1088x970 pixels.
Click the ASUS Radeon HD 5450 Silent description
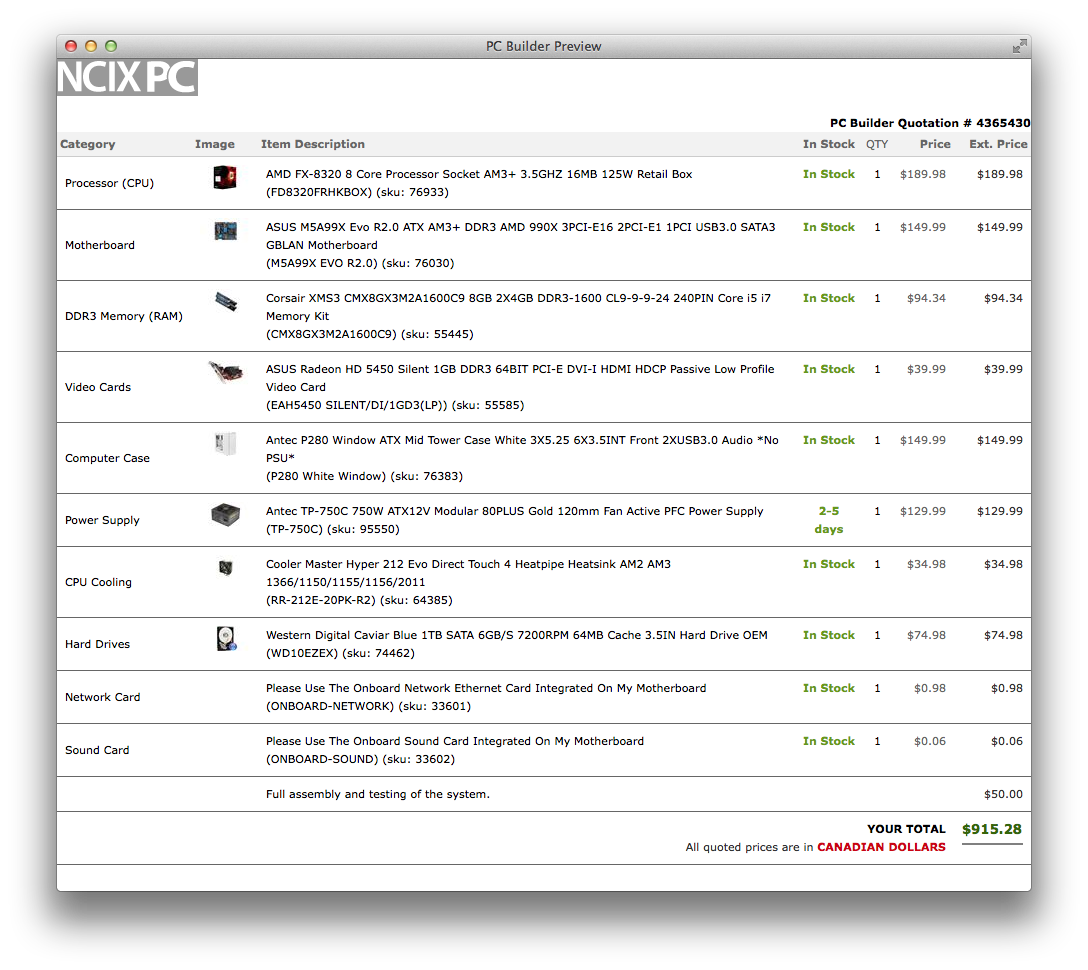pyautogui.click(x=520, y=387)
